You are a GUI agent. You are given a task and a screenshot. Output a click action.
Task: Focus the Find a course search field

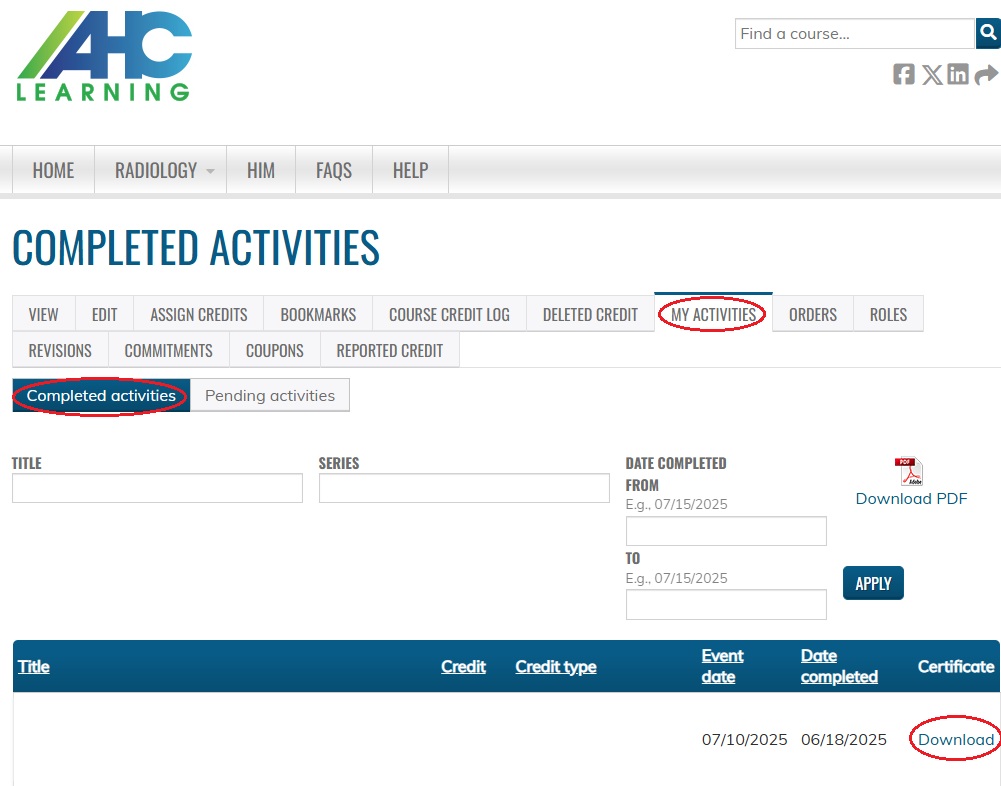coord(854,34)
